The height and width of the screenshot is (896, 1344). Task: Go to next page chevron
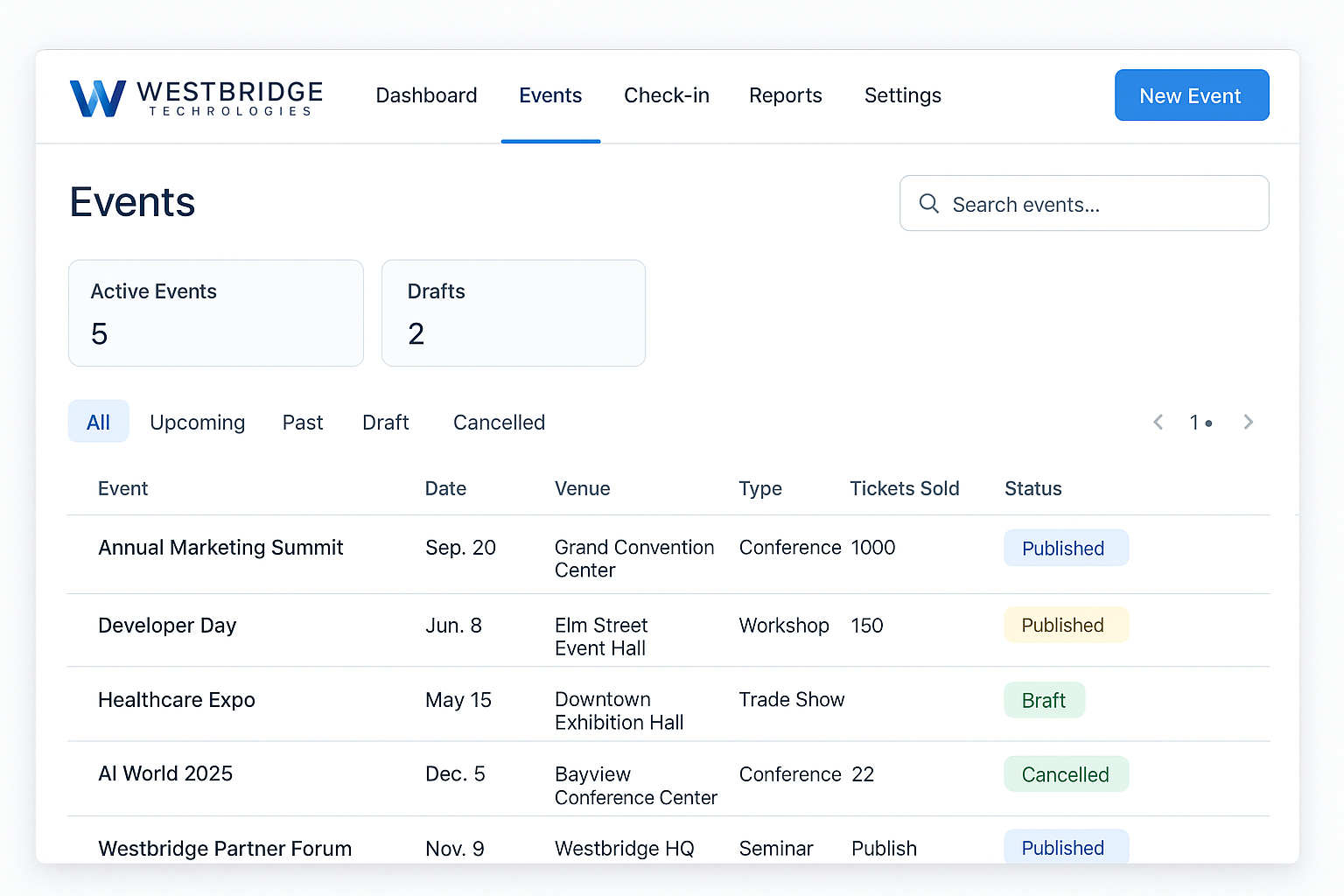tap(1249, 422)
